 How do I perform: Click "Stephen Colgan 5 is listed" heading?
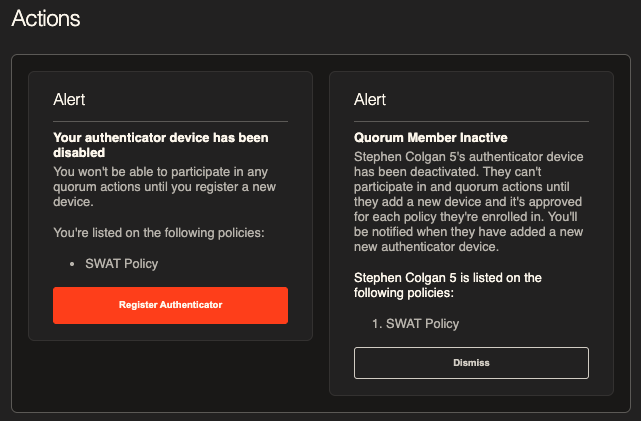coord(448,285)
